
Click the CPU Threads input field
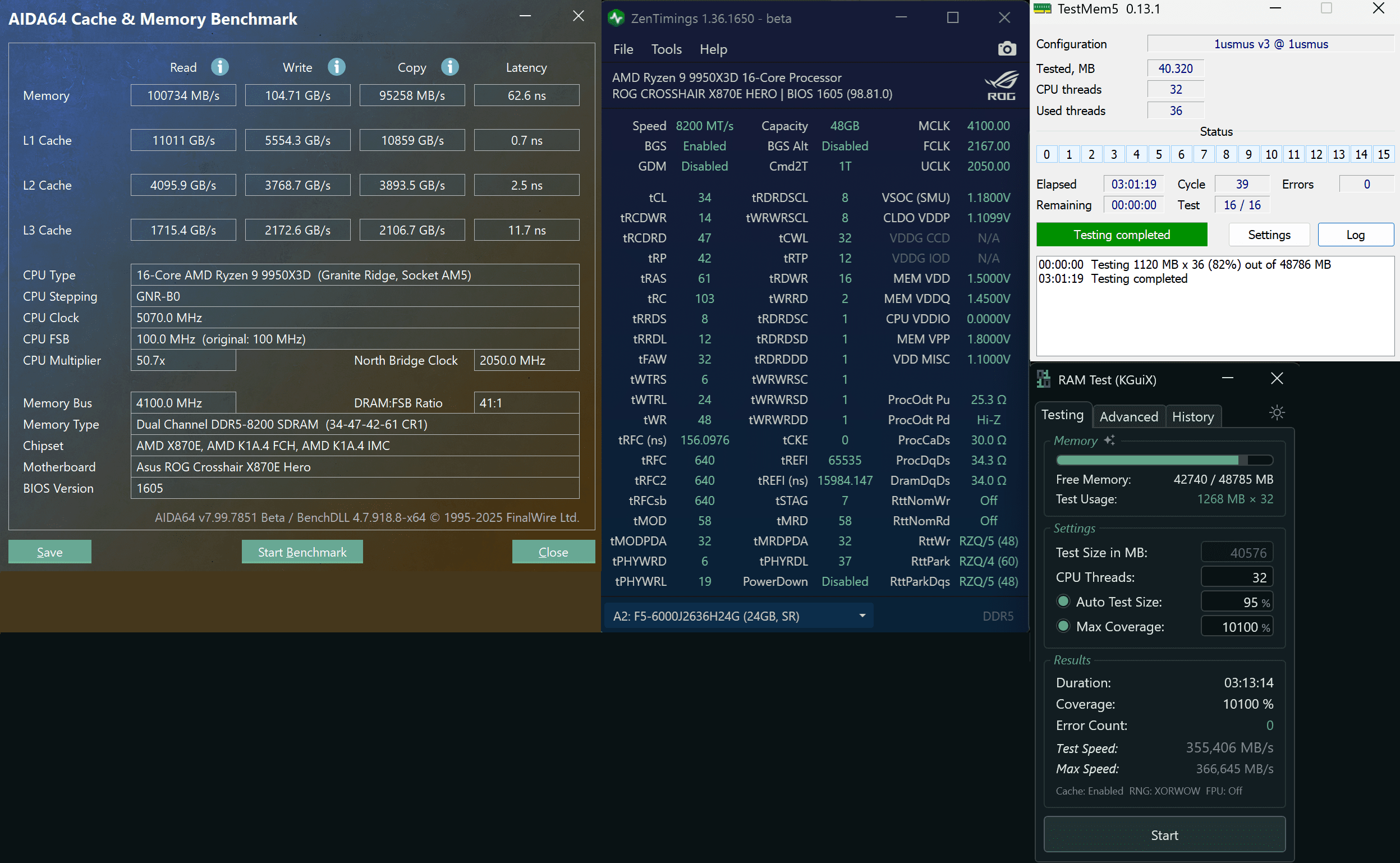coord(1237,577)
